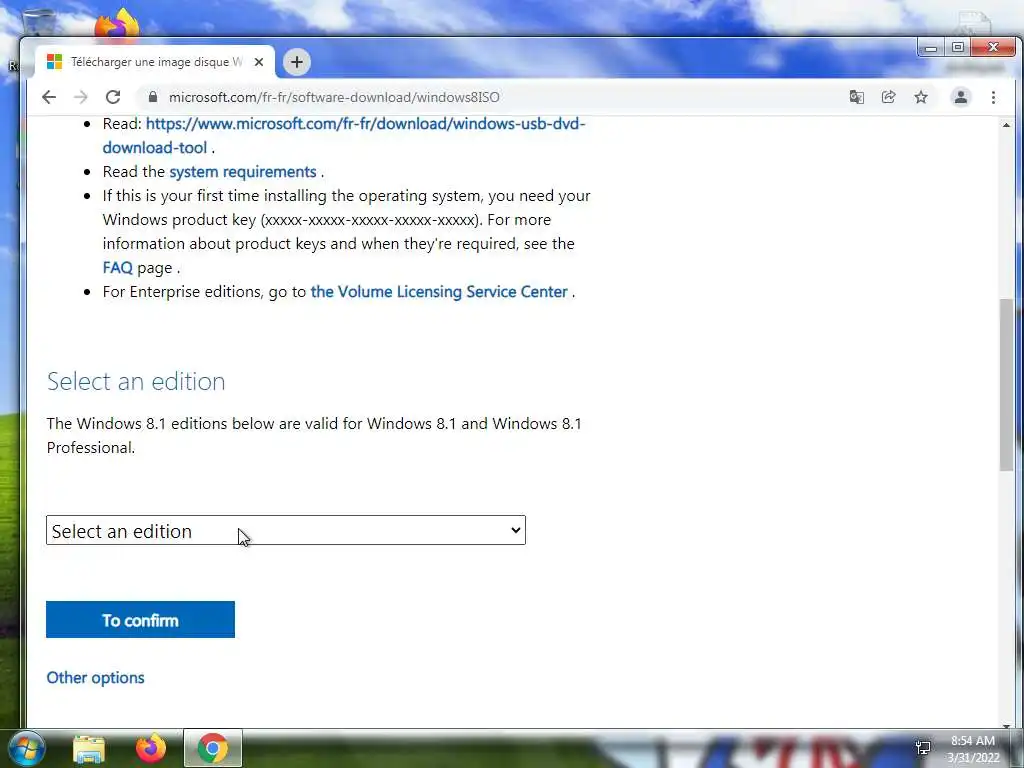
Task: Expand the Select an edition dropdown
Action: coord(285,530)
